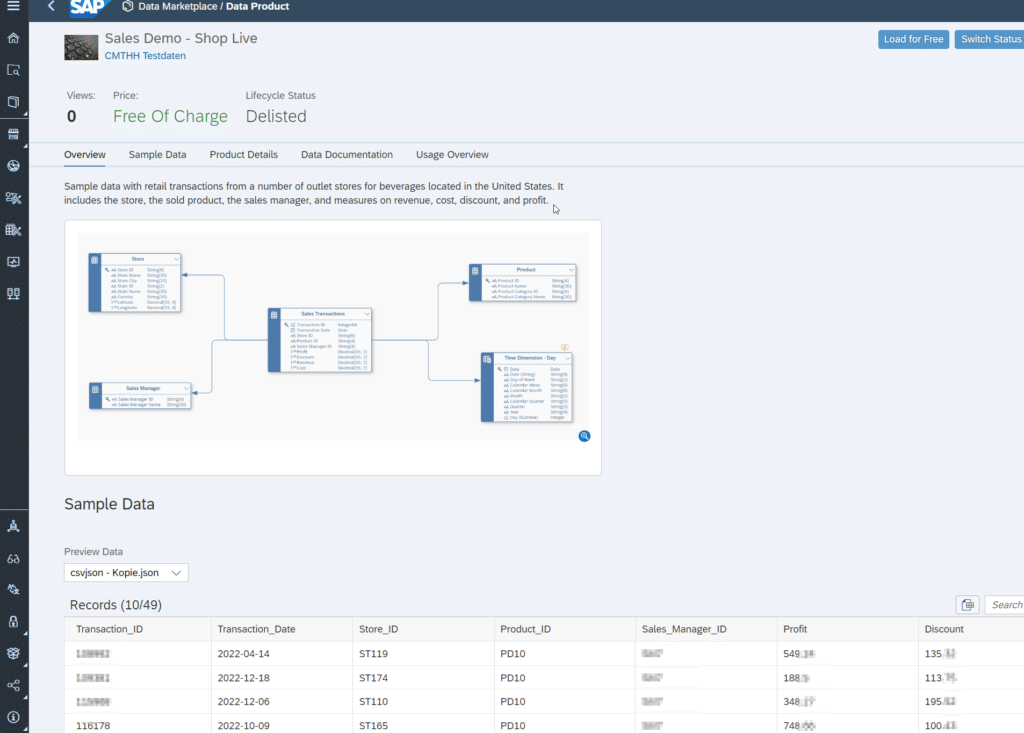The height and width of the screenshot is (733, 1024).
Task: Open Home from the sidebar
Action: [13, 38]
